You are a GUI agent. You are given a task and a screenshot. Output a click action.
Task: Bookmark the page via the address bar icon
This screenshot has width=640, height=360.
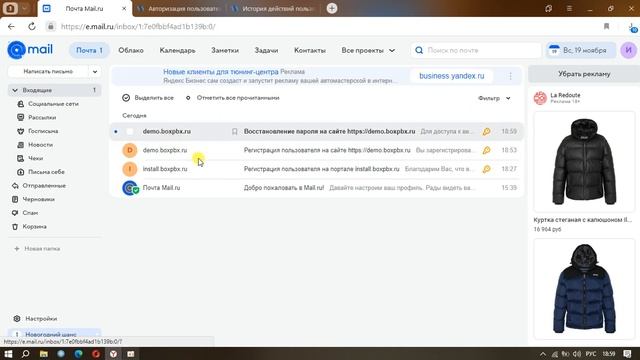coord(607,27)
